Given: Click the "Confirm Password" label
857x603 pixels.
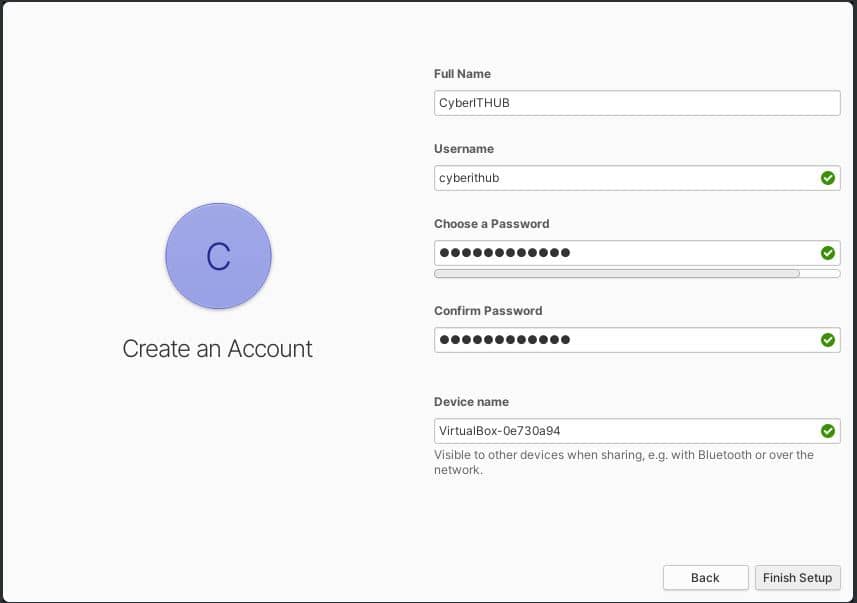Looking at the screenshot, I should (x=488, y=311).
